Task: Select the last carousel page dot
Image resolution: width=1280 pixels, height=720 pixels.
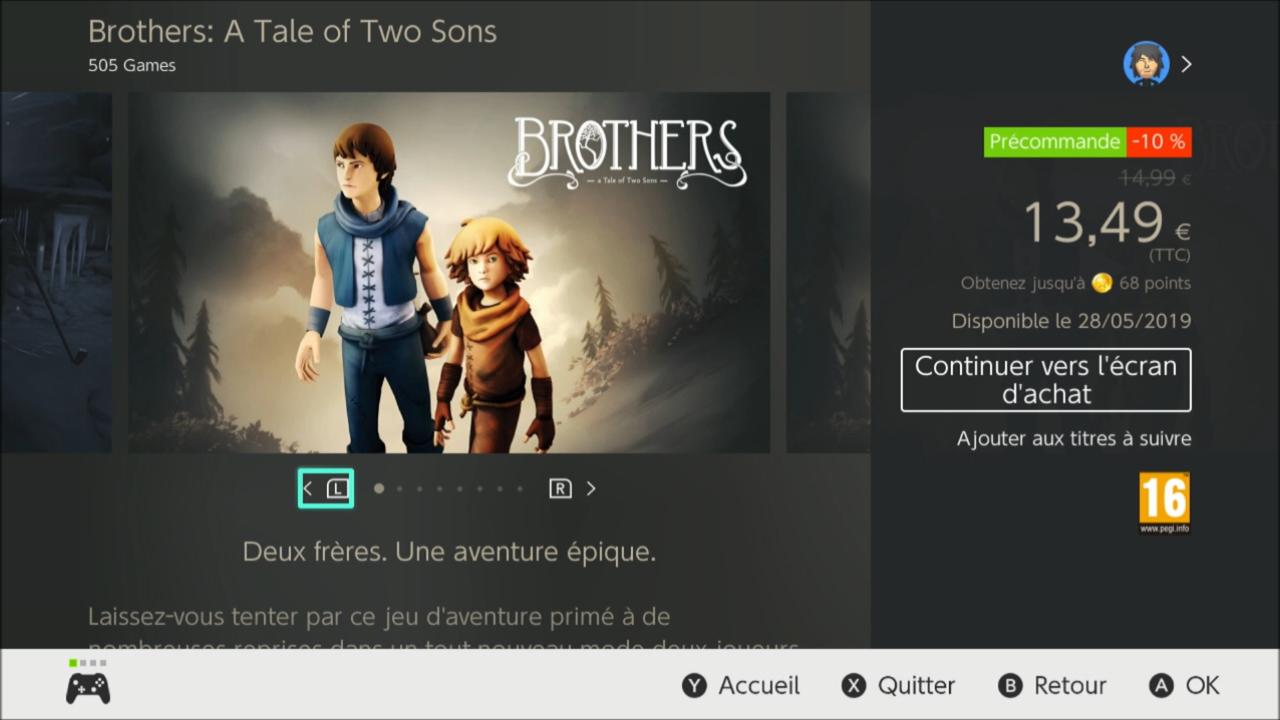Action: 520,489
